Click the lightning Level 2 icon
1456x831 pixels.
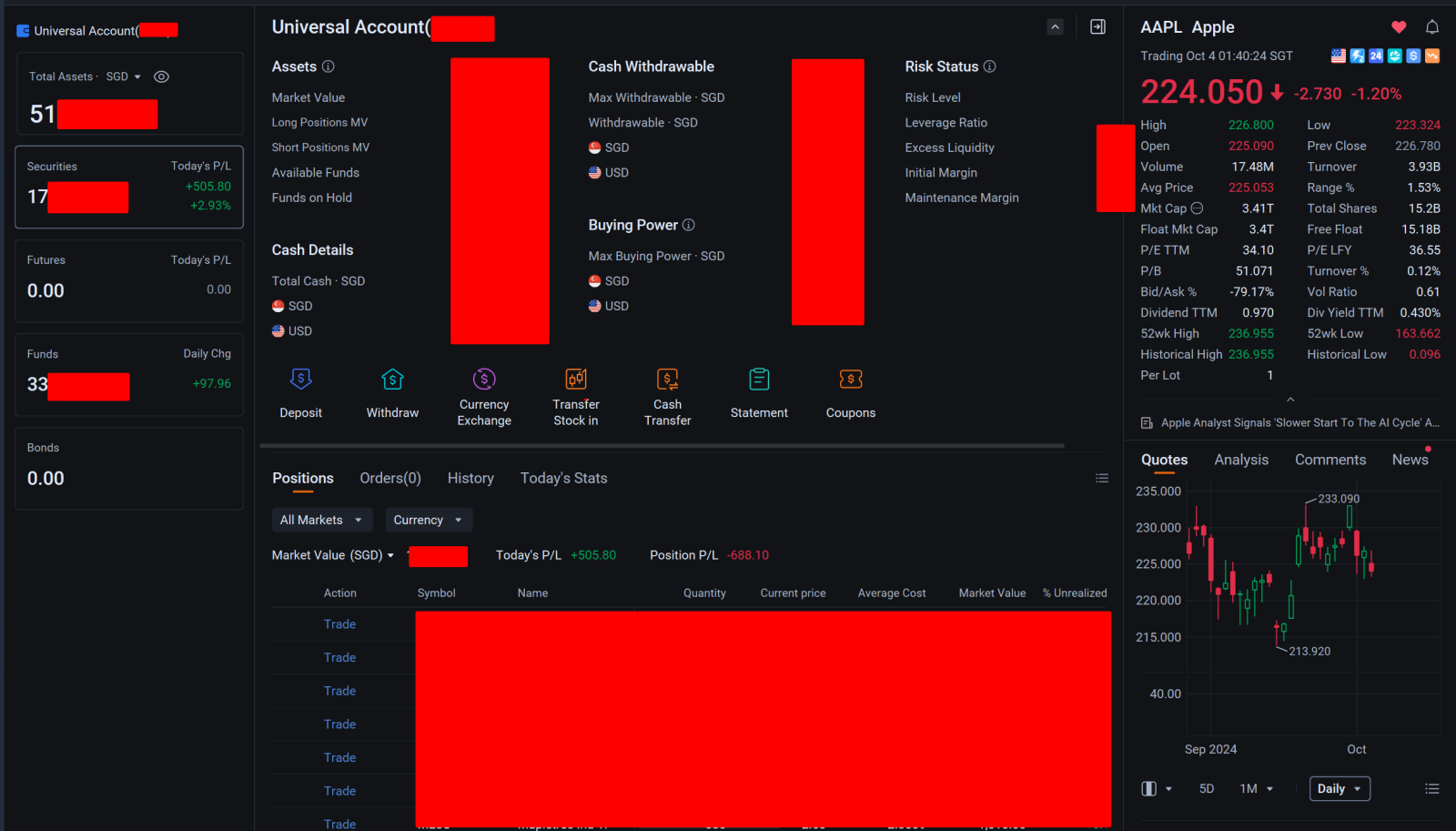(x=1357, y=56)
